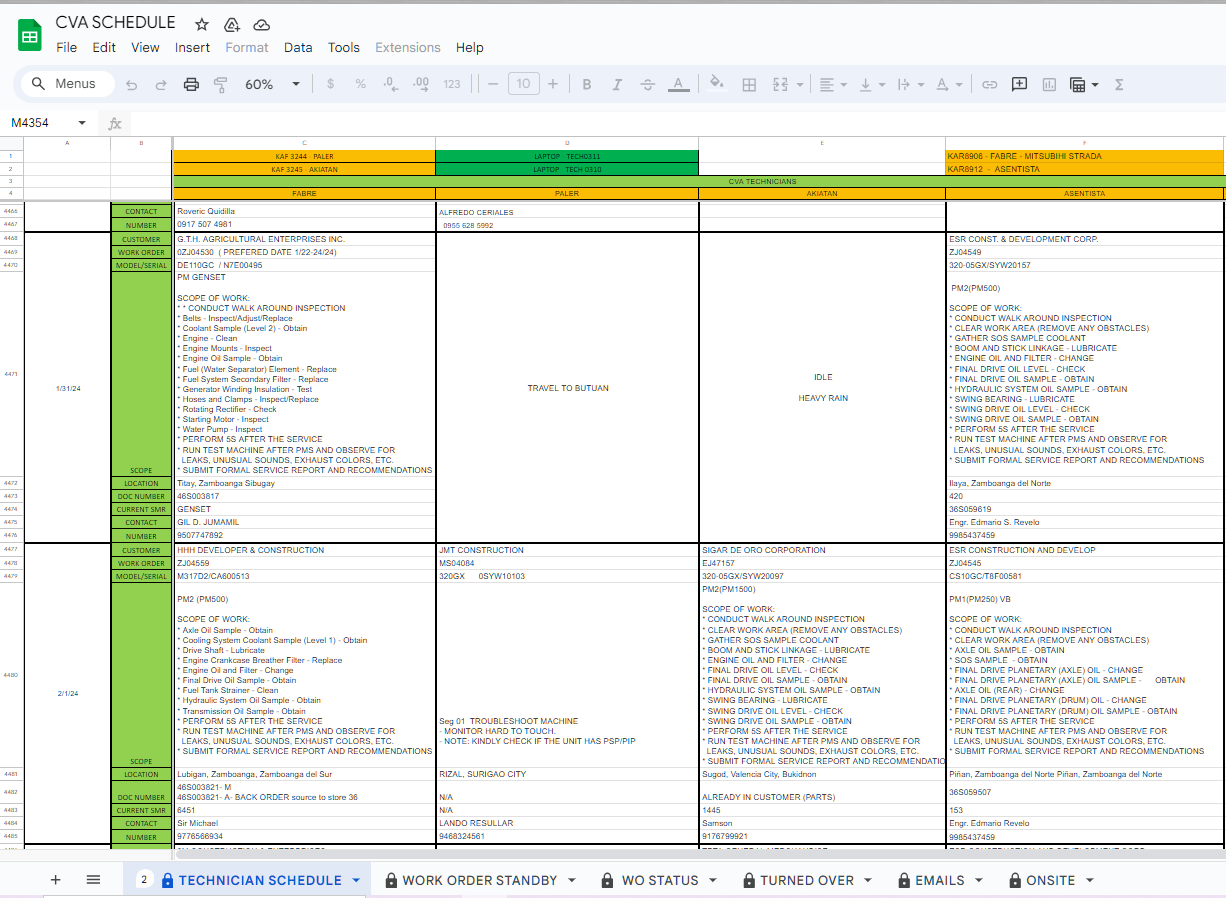This screenshot has height=898, width=1226.
Task: Check the cloud save status icon
Action: (x=262, y=24)
